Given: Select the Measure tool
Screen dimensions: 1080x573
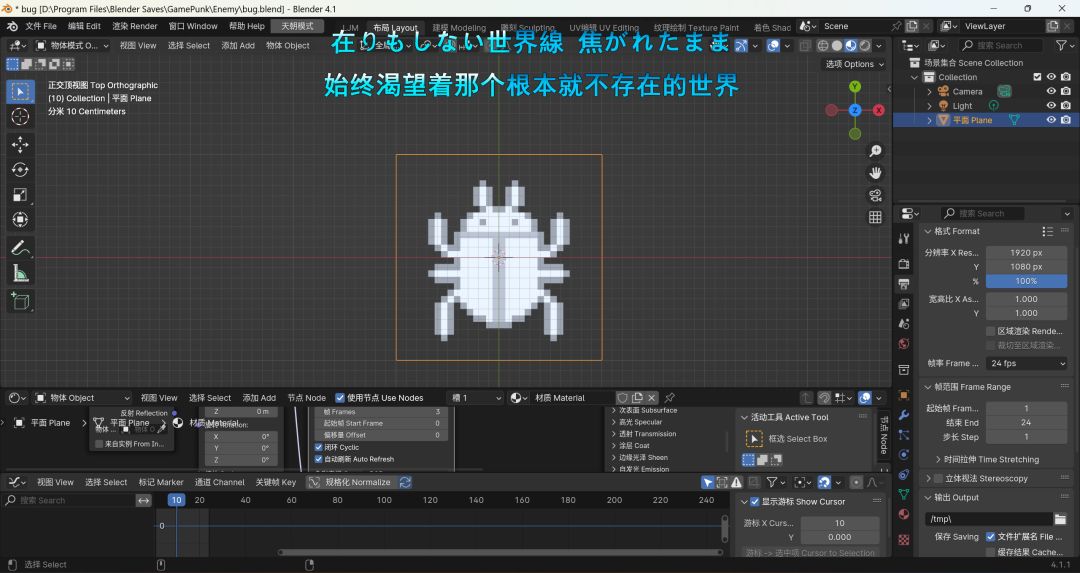Looking at the screenshot, I should click(20, 274).
